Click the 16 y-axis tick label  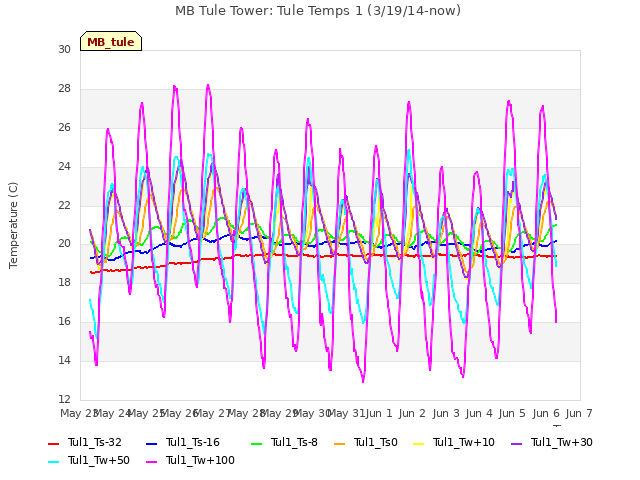64,321
